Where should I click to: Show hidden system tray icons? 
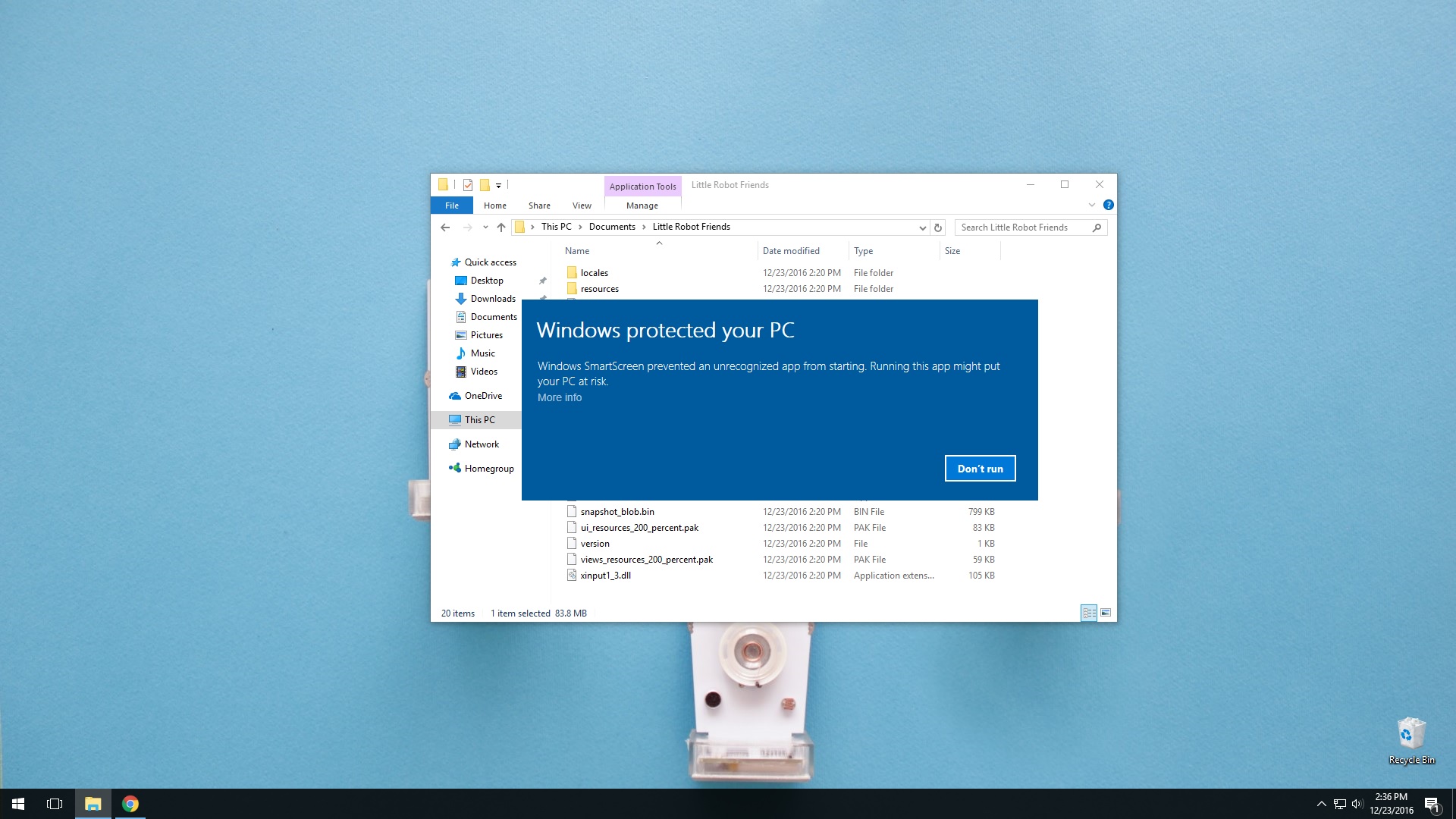point(1321,804)
